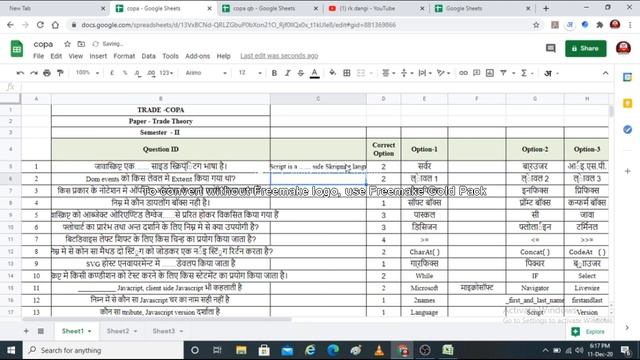Click the Print icon
The width and height of the screenshot is (640, 360).
coord(47,73)
